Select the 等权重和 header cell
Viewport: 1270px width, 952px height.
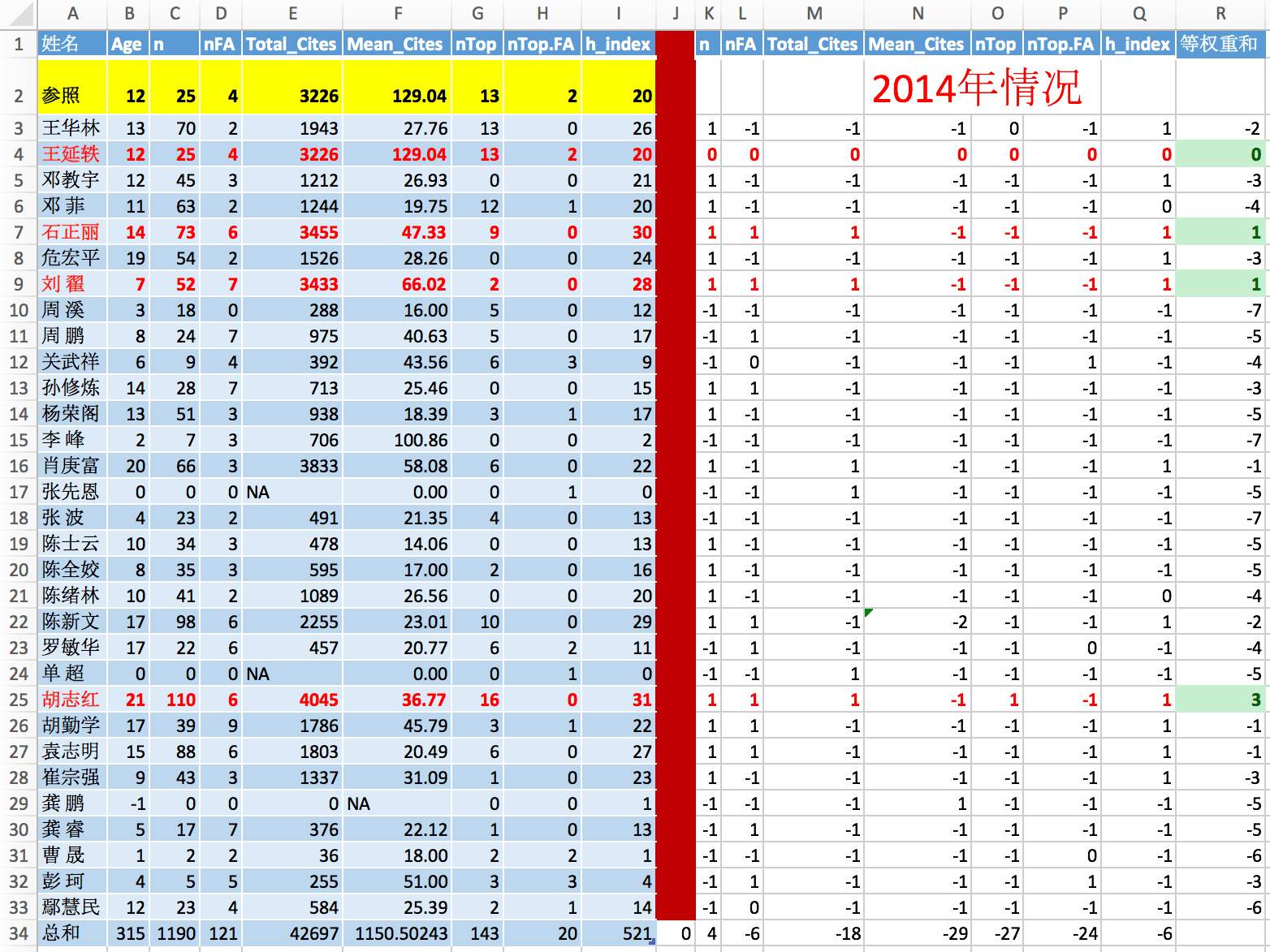1220,44
